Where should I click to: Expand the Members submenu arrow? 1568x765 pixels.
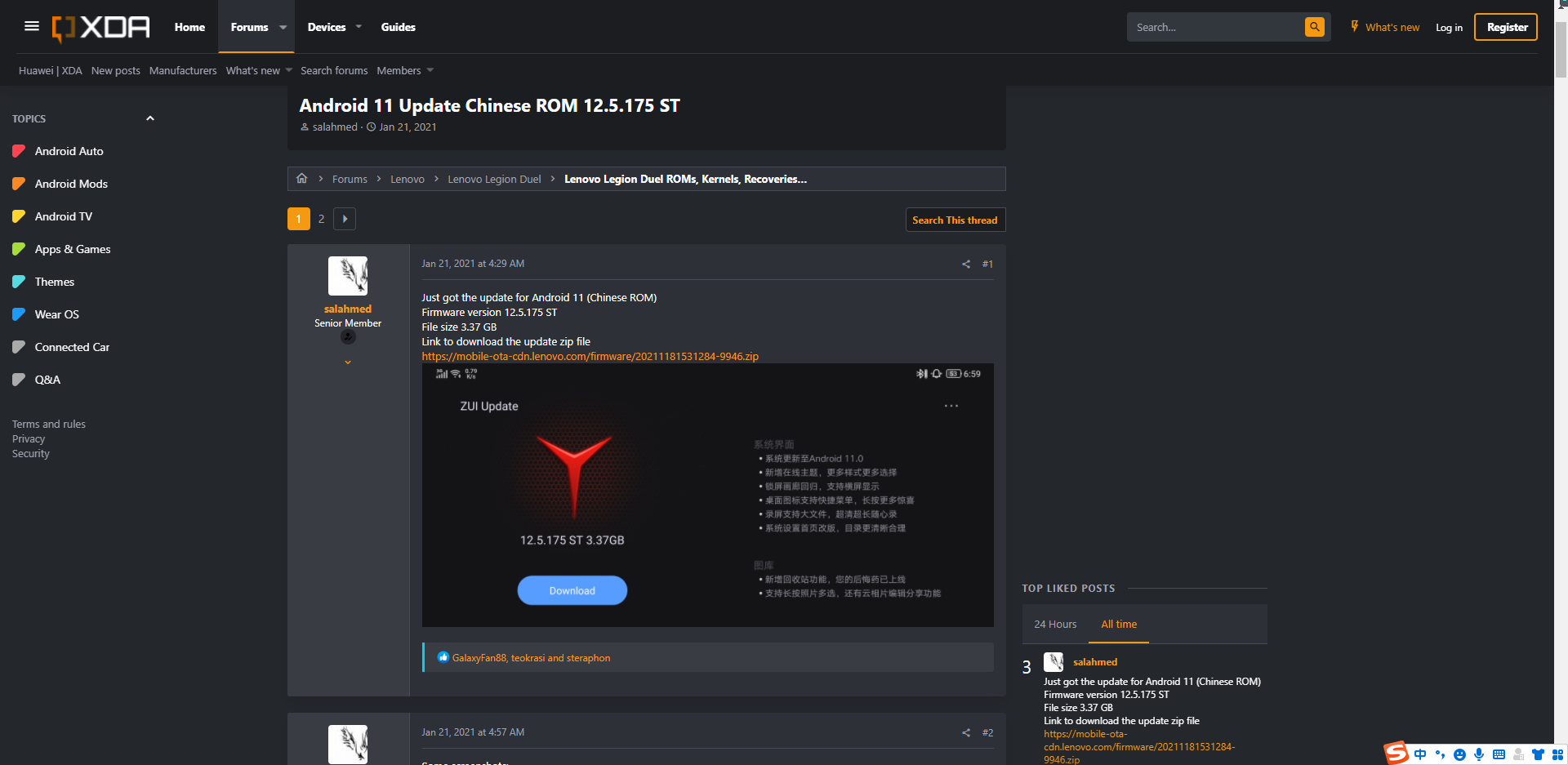430,70
